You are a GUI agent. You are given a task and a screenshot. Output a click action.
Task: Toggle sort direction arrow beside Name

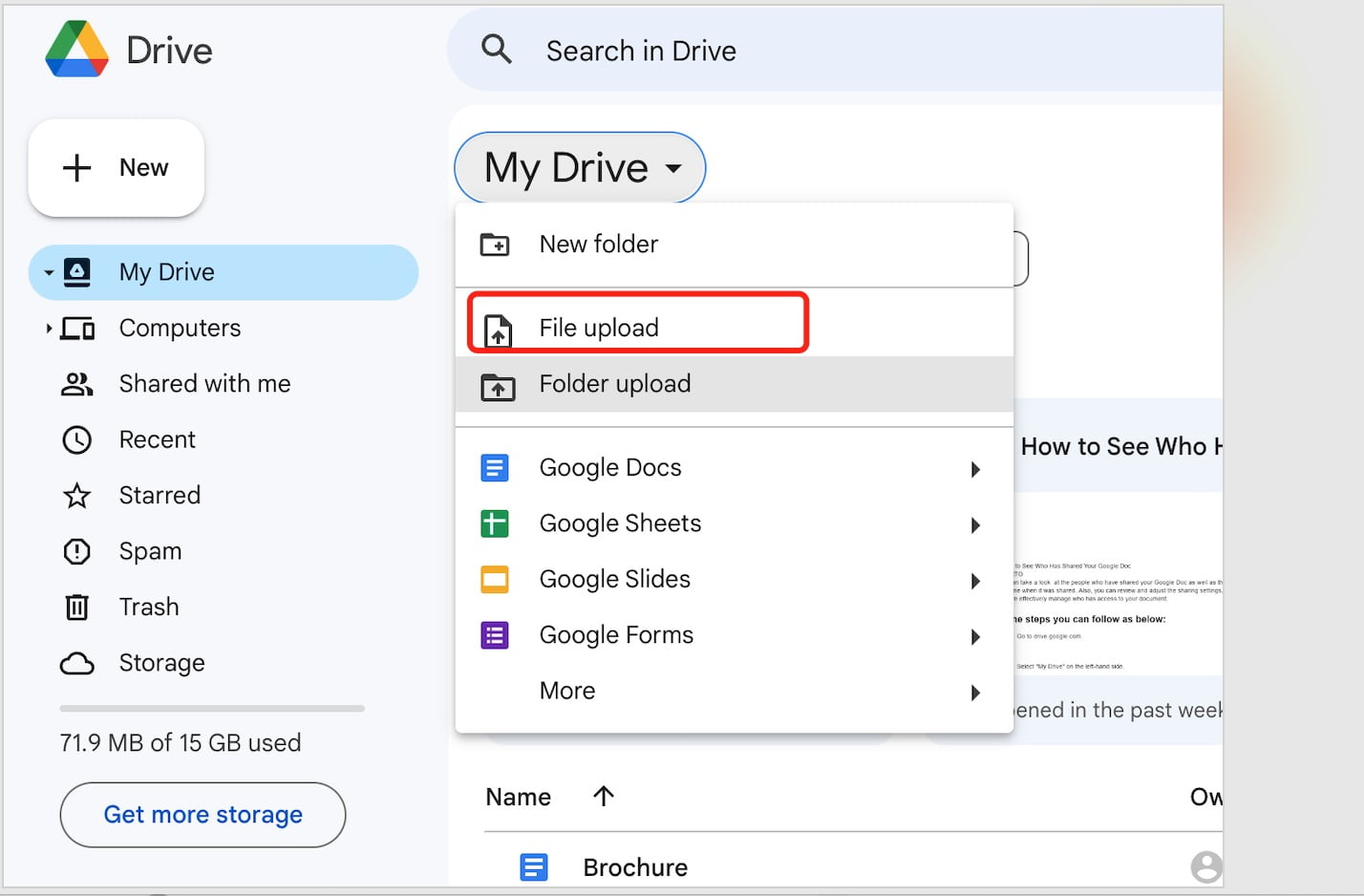pyautogui.click(x=604, y=796)
